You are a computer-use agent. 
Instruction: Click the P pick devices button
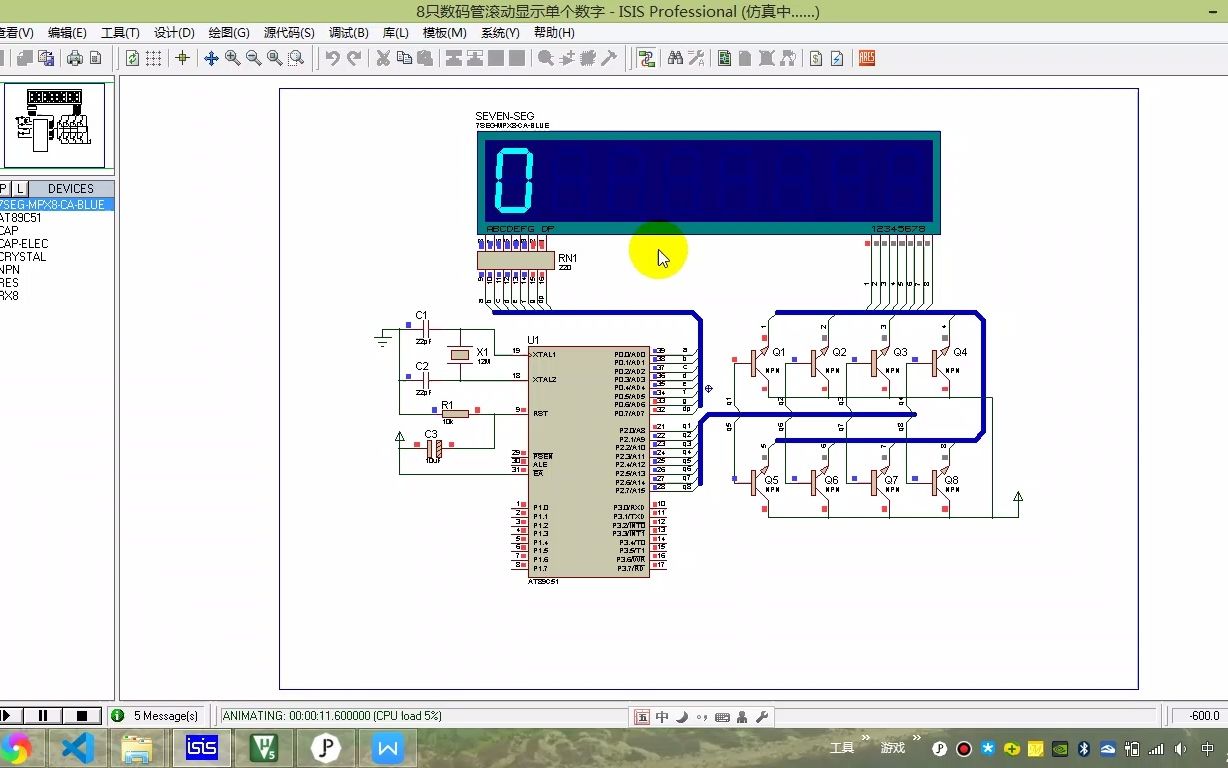click(4, 188)
